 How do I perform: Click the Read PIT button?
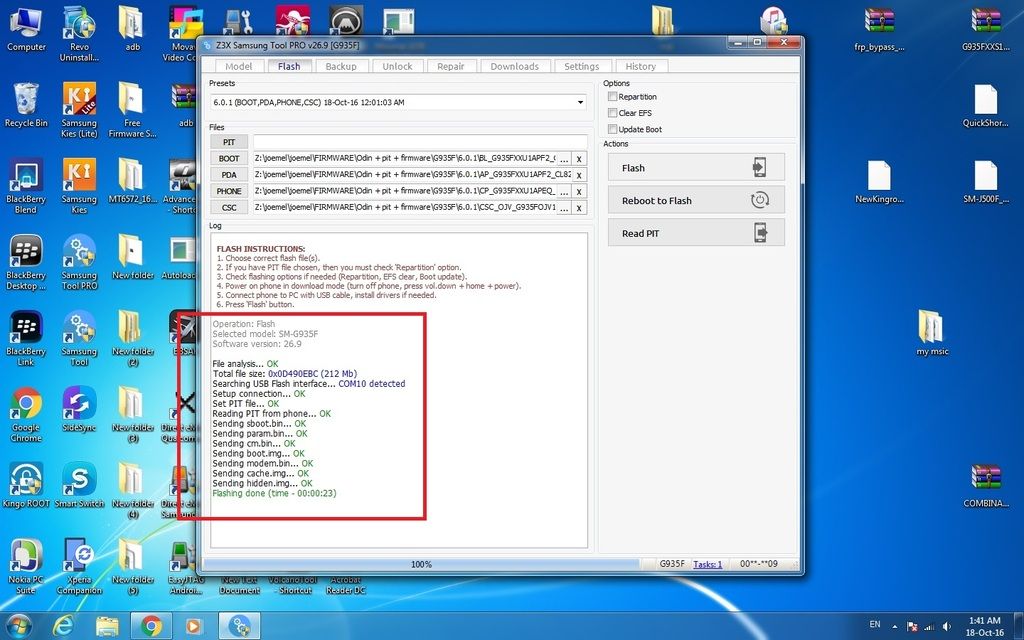click(696, 232)
